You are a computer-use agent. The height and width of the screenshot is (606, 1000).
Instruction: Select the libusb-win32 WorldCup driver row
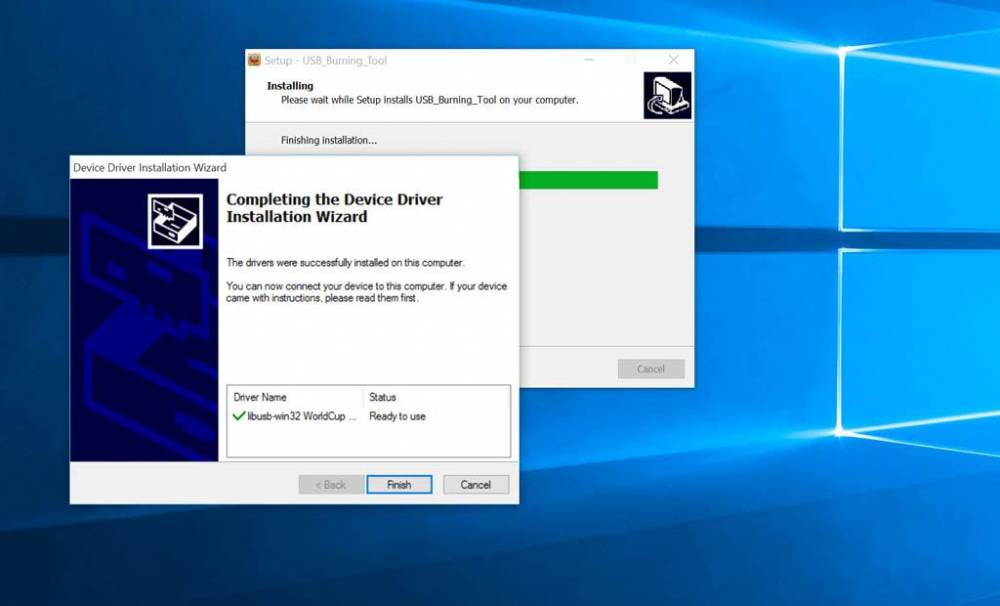369,416
